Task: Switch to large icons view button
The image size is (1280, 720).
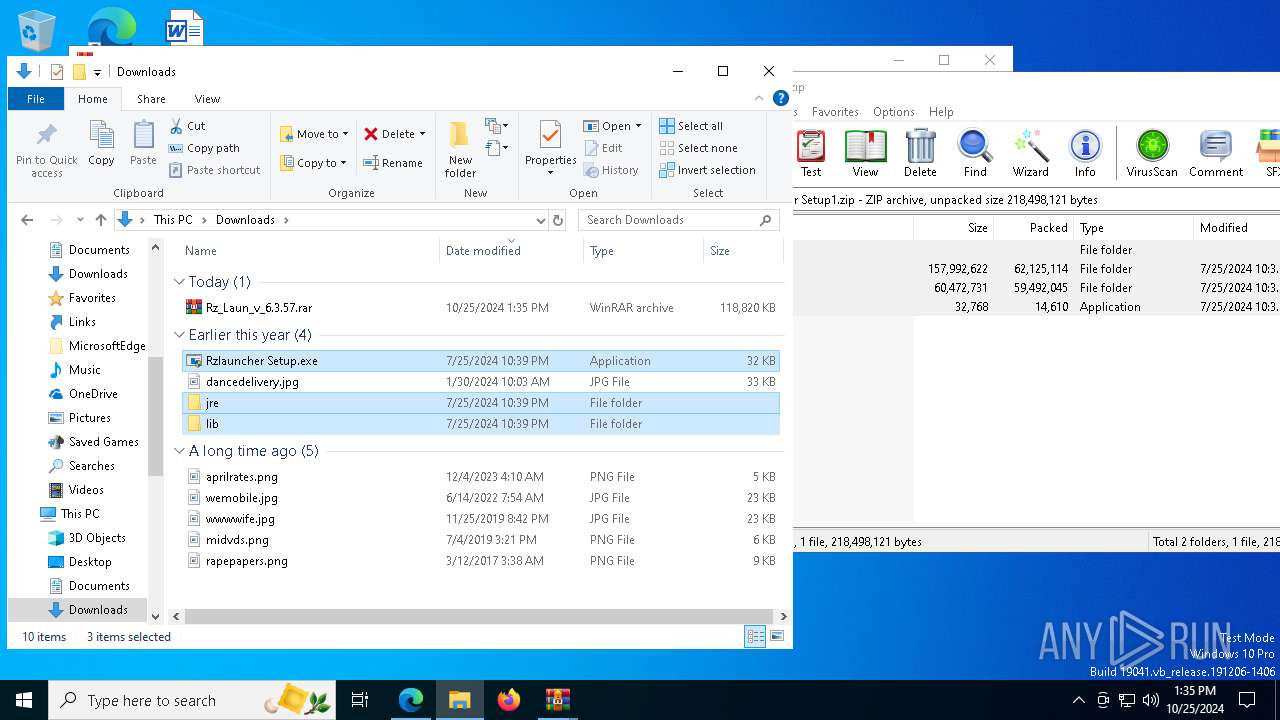Action: point(776,636)
